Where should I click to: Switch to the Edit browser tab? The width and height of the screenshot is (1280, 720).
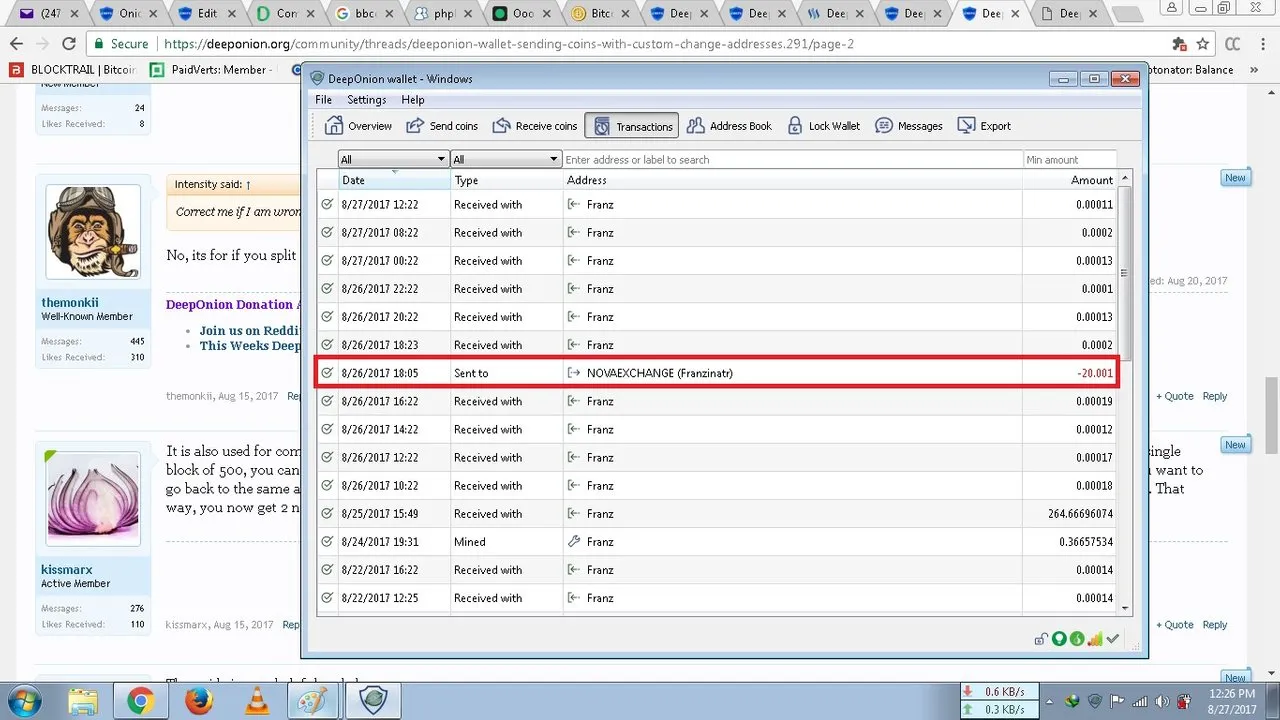207,14
